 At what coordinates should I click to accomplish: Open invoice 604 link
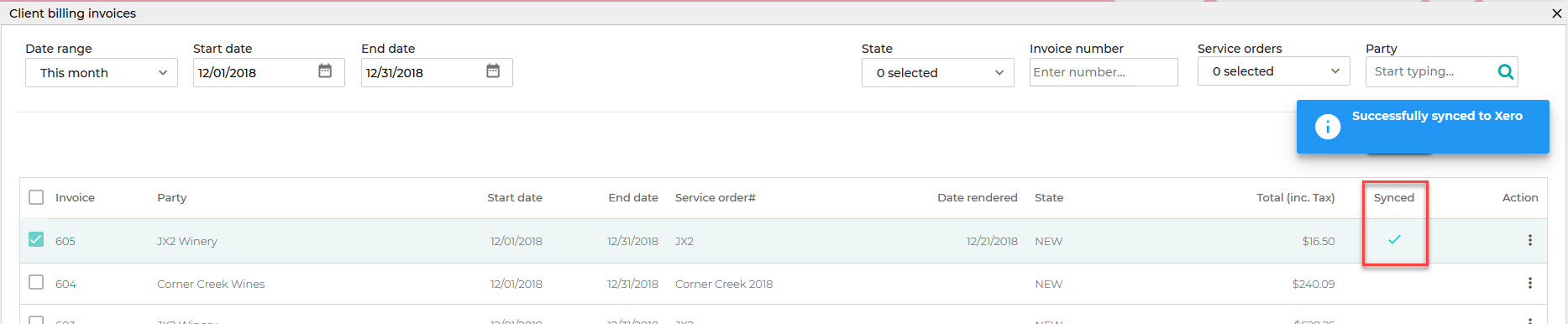point(66,284)
